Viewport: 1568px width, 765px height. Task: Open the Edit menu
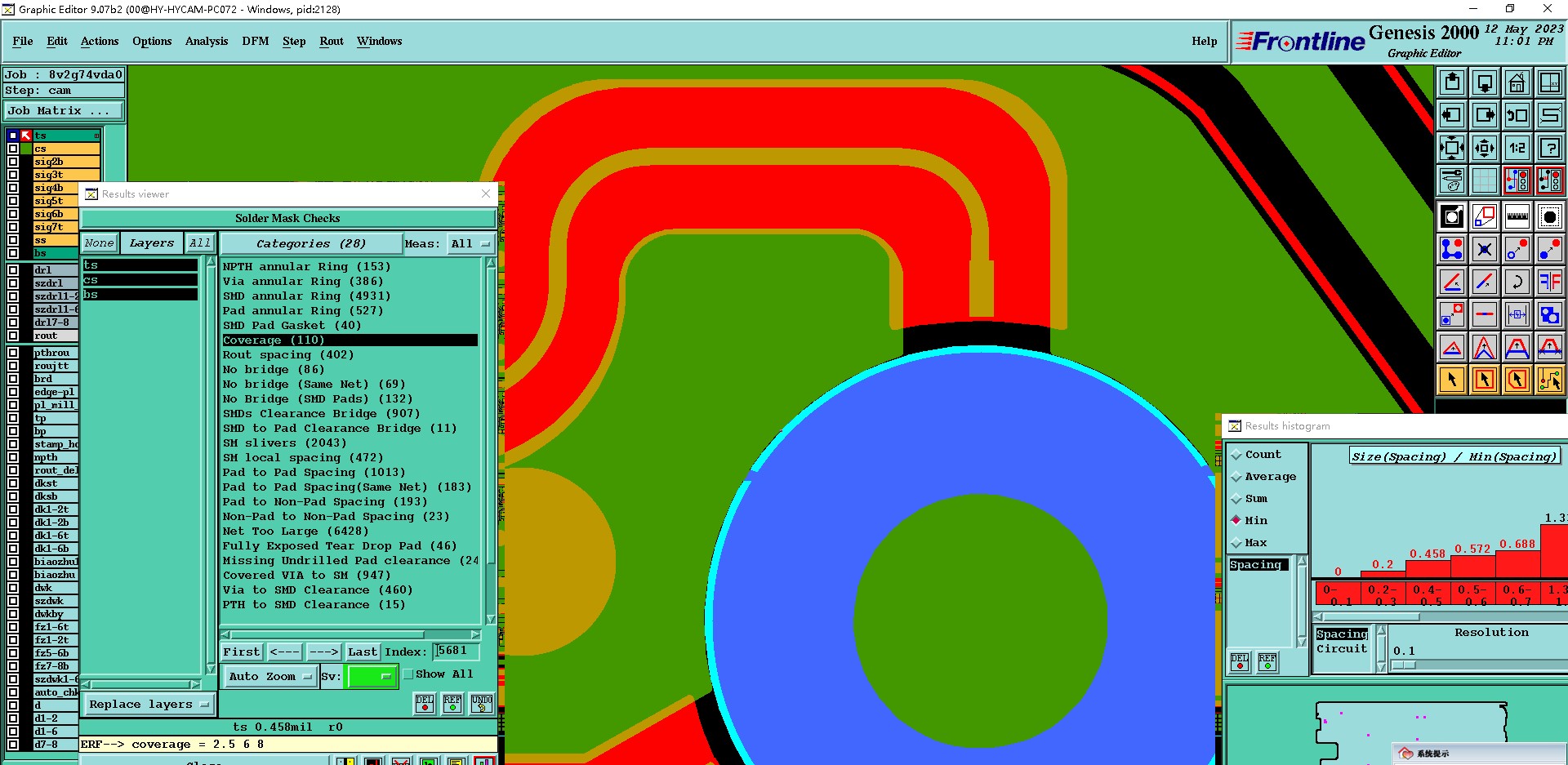57,42
